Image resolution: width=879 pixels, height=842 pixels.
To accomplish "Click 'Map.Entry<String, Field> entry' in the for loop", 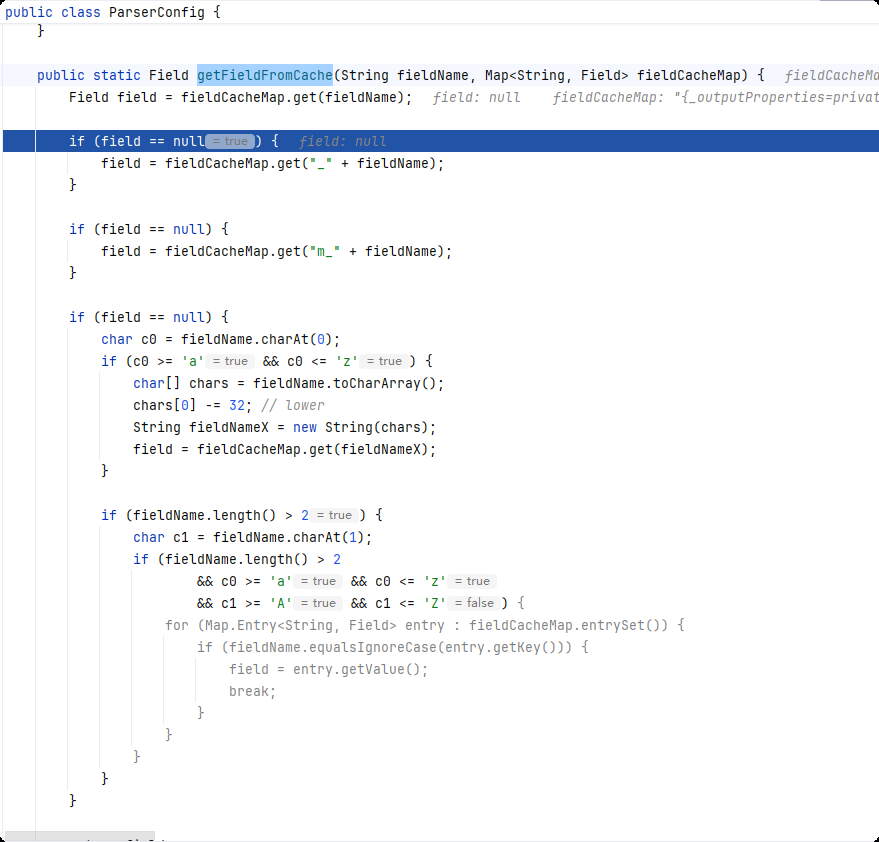I will (x=325, y=625).
